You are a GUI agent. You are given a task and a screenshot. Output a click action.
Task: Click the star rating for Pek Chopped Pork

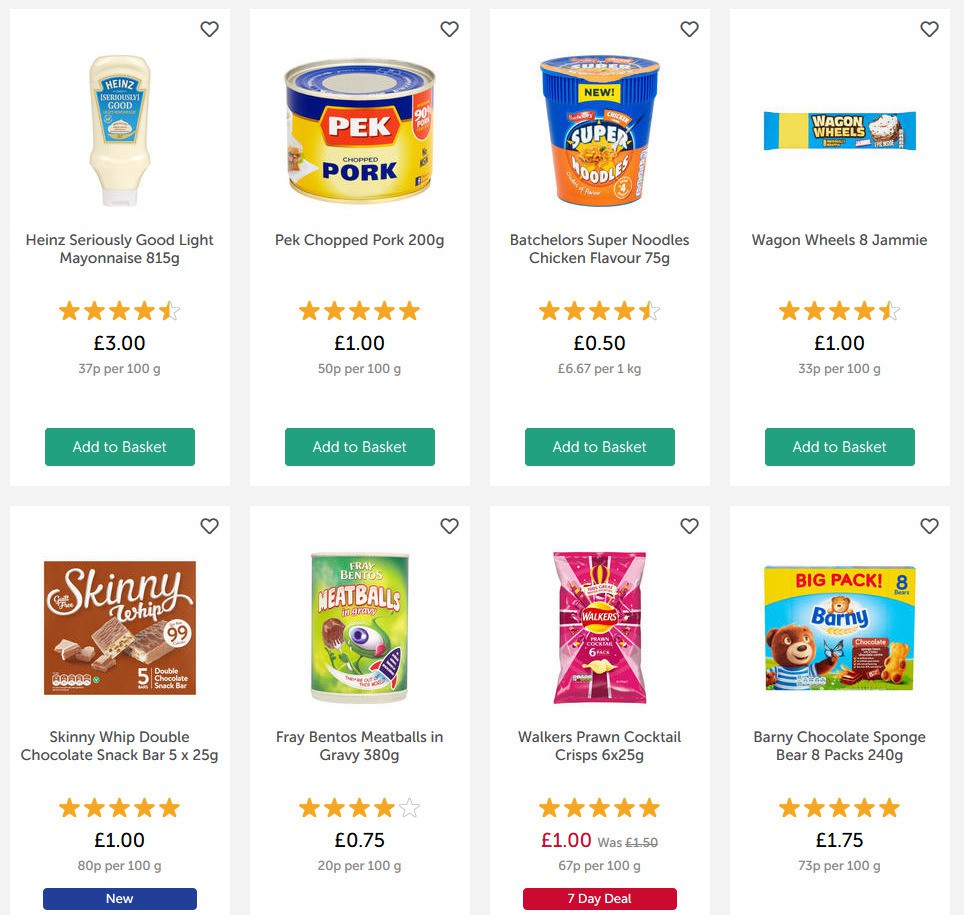coord(359,310)
